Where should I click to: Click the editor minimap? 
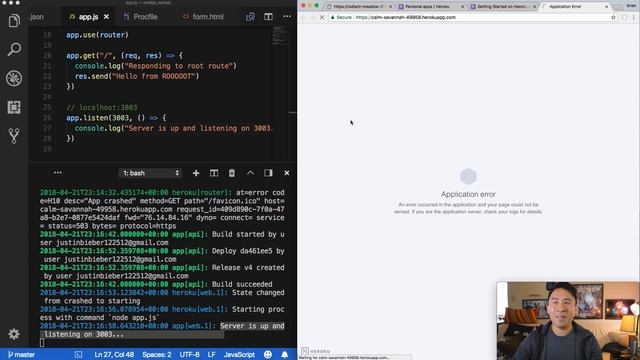(x=280, y=37)
